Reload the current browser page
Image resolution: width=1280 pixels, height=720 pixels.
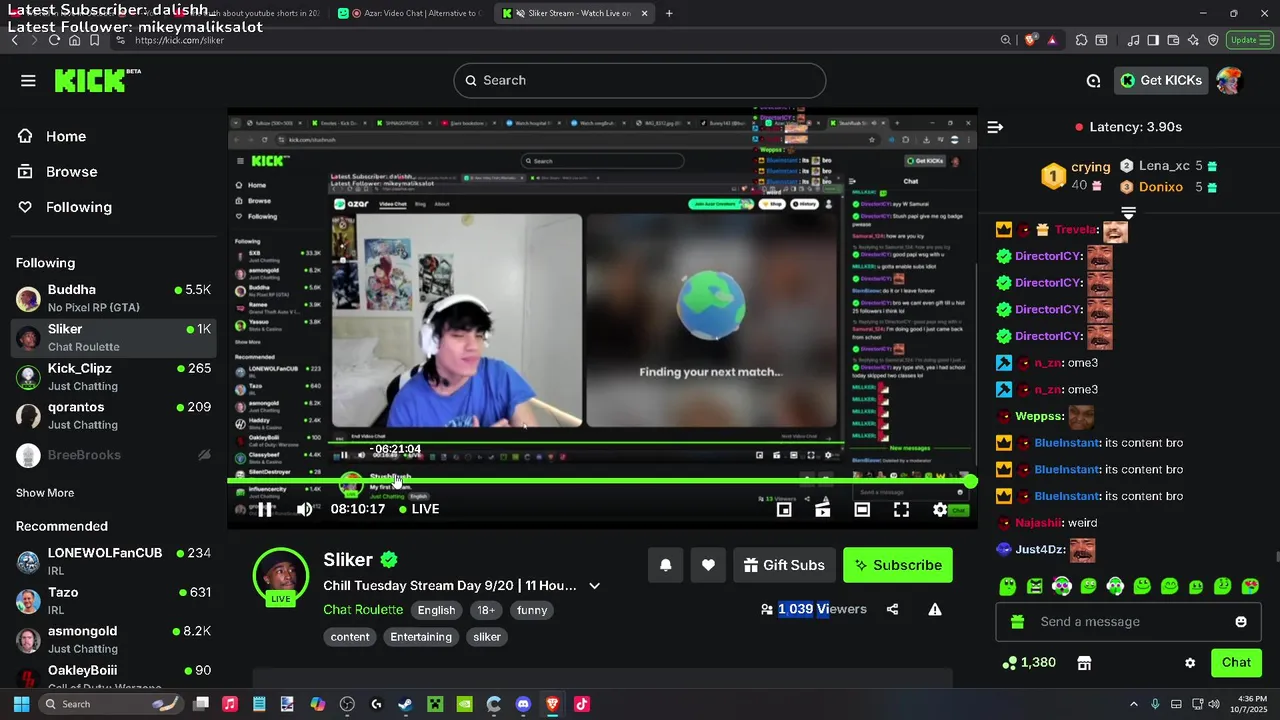coord(54,40)
